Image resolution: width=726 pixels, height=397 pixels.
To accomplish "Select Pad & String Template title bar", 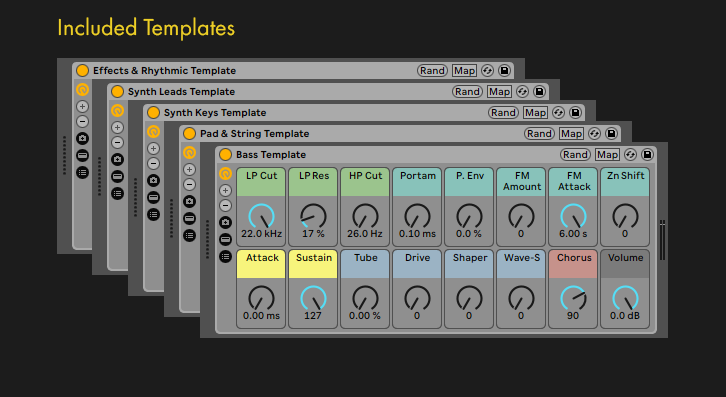I will coord(400,134).
